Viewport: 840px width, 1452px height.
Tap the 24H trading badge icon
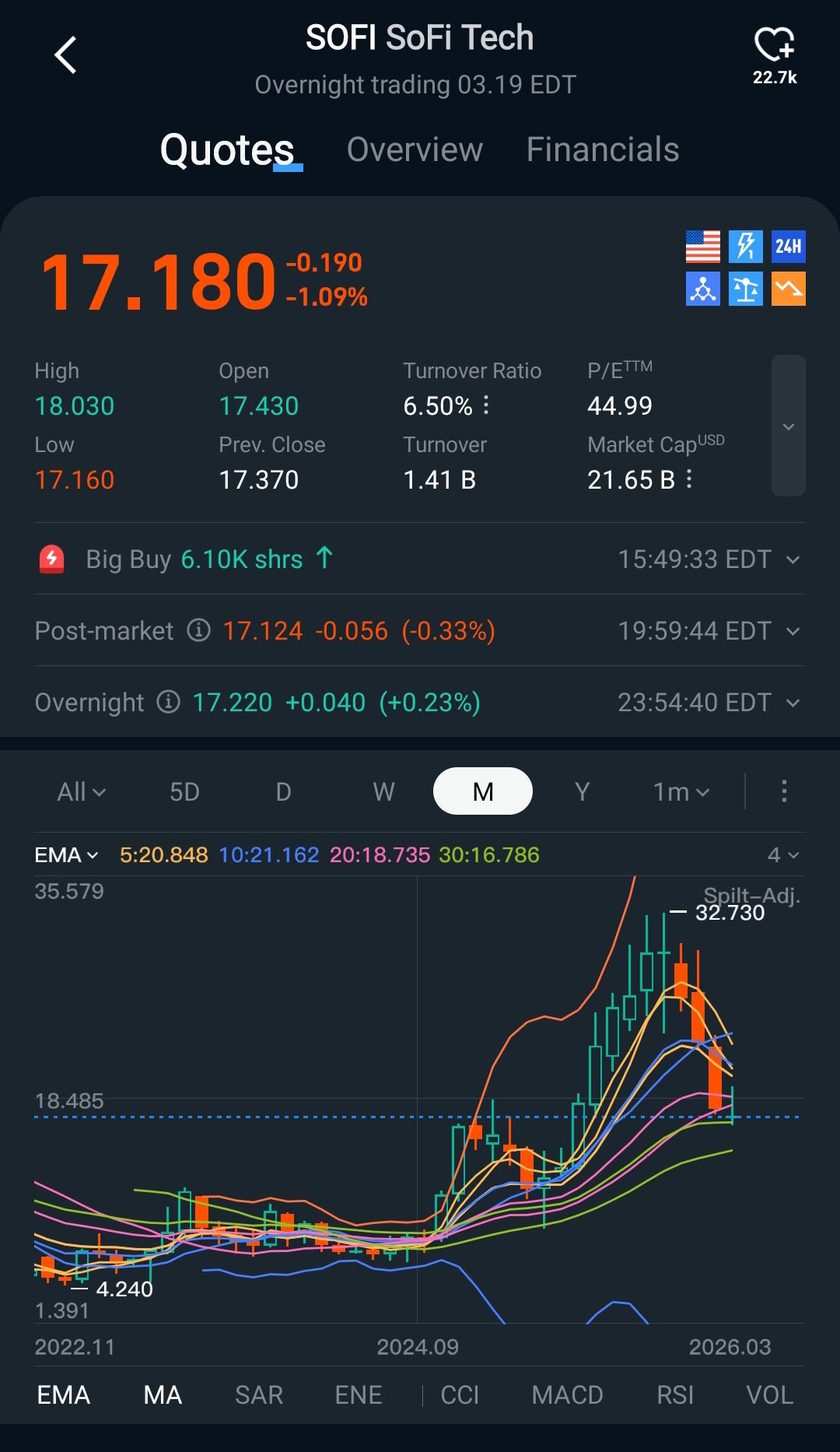coord(788,247)
